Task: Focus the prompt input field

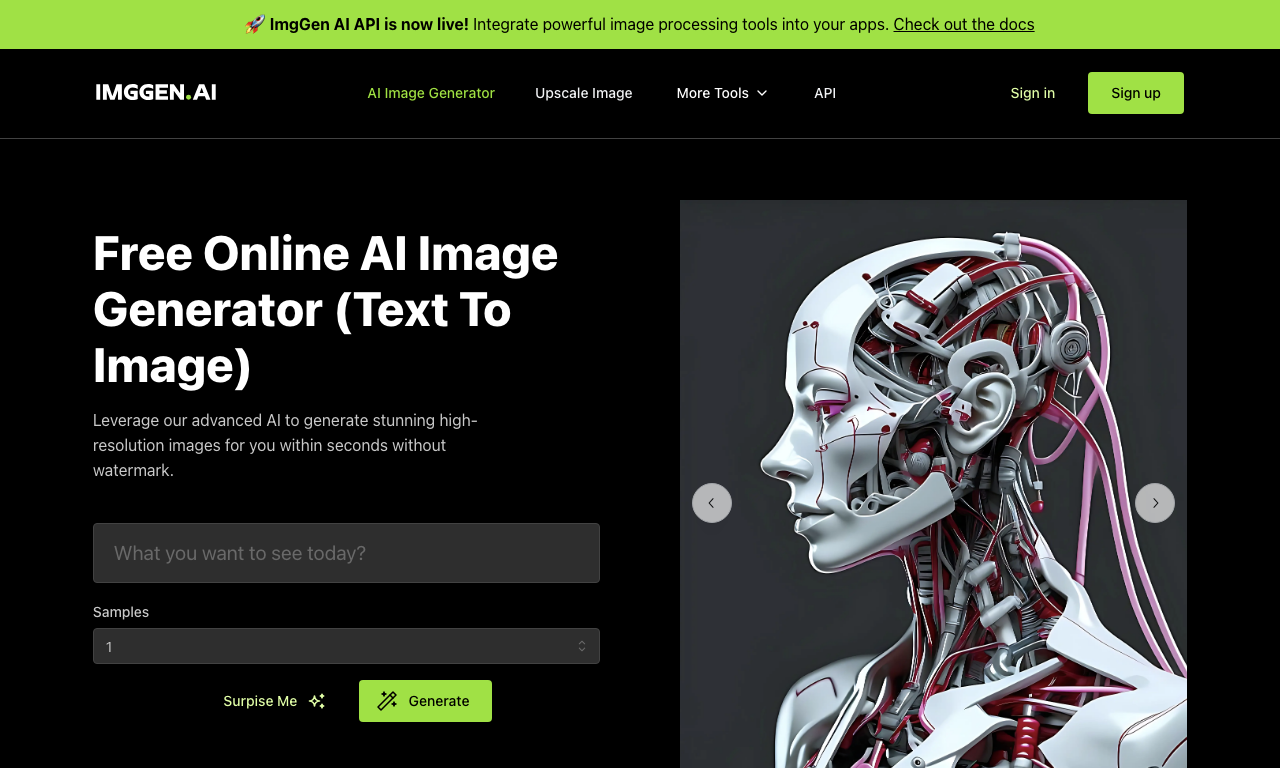Action: (x=346, y=553)
